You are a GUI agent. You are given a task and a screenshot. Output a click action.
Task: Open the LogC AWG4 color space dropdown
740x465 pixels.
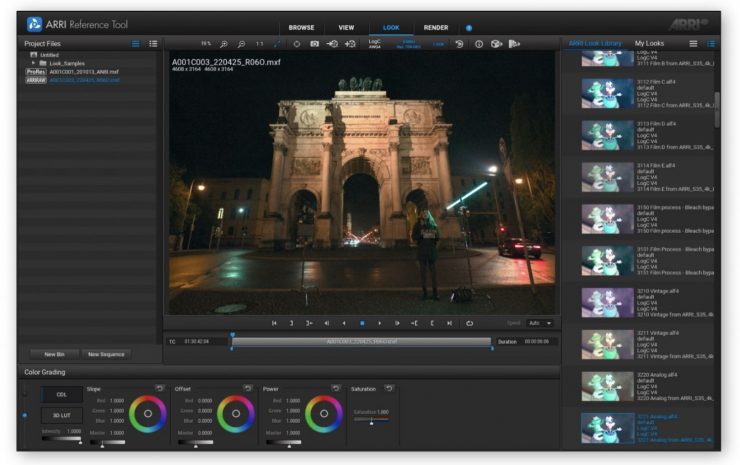tap(374, 44)
